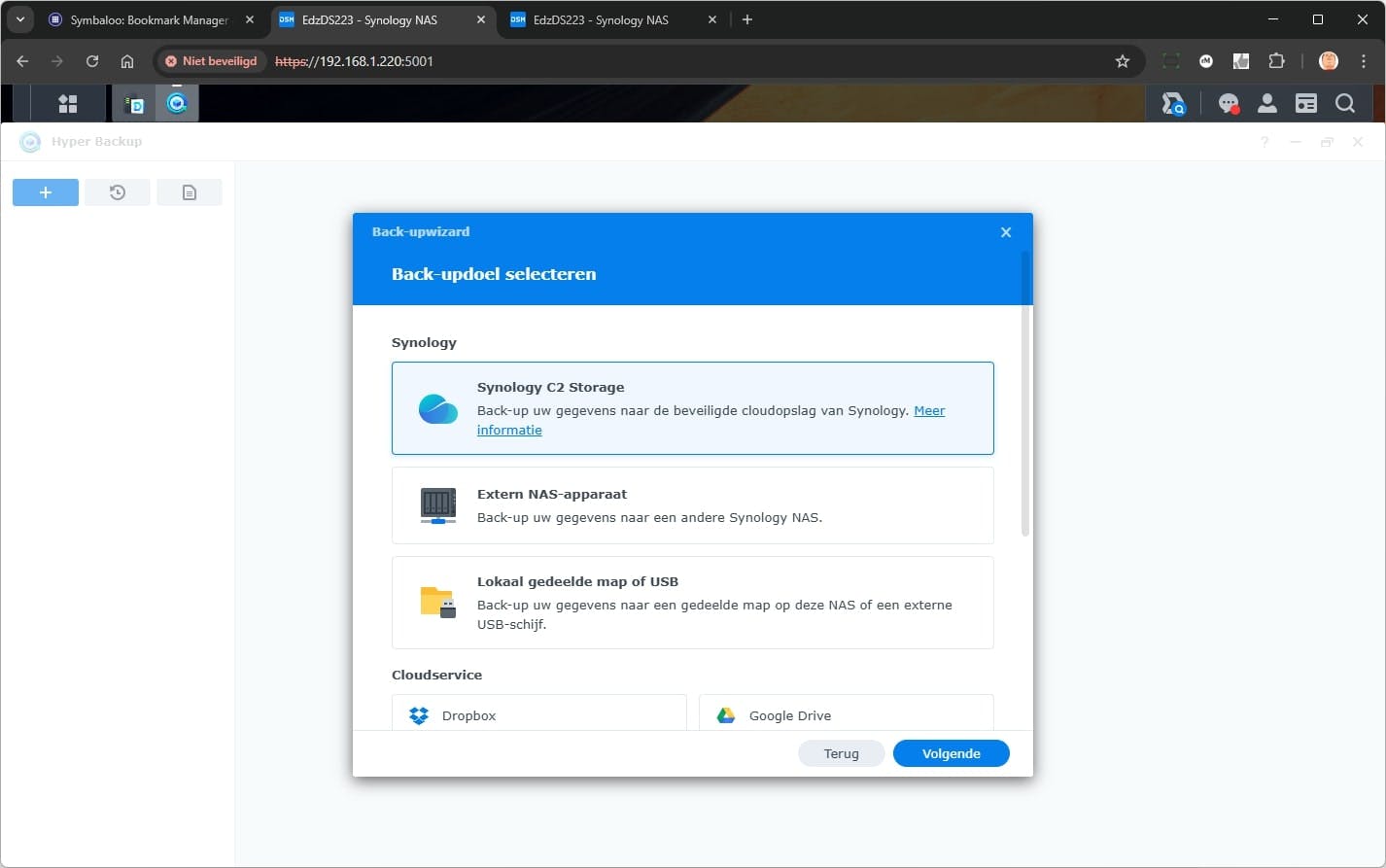Viewport: 1386px width, 868px height.
Task: Open the backup restore (version history) icon
Action: point(118,191)
